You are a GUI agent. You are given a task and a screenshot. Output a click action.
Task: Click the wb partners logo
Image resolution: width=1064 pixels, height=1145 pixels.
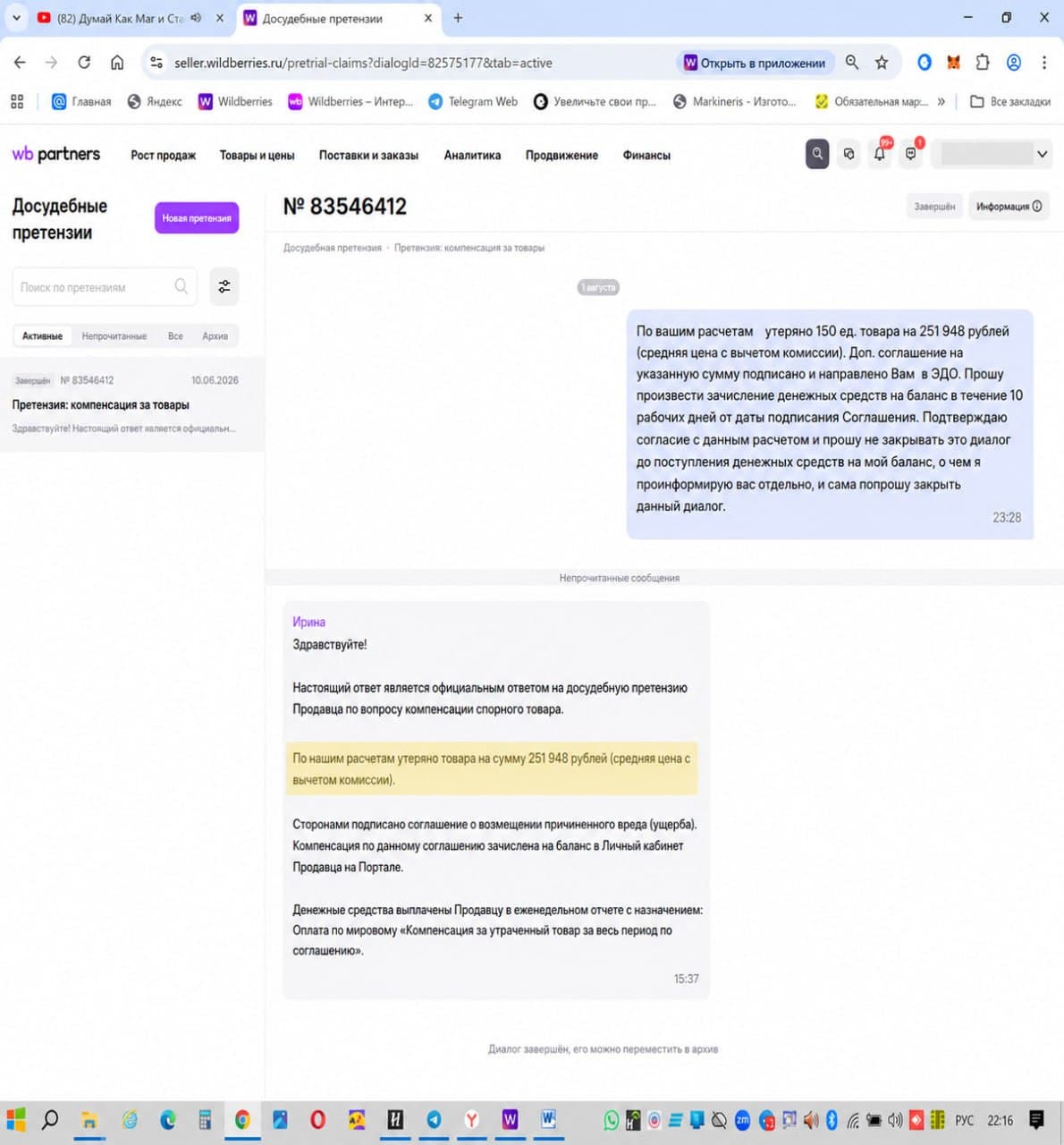coord(56,154)
